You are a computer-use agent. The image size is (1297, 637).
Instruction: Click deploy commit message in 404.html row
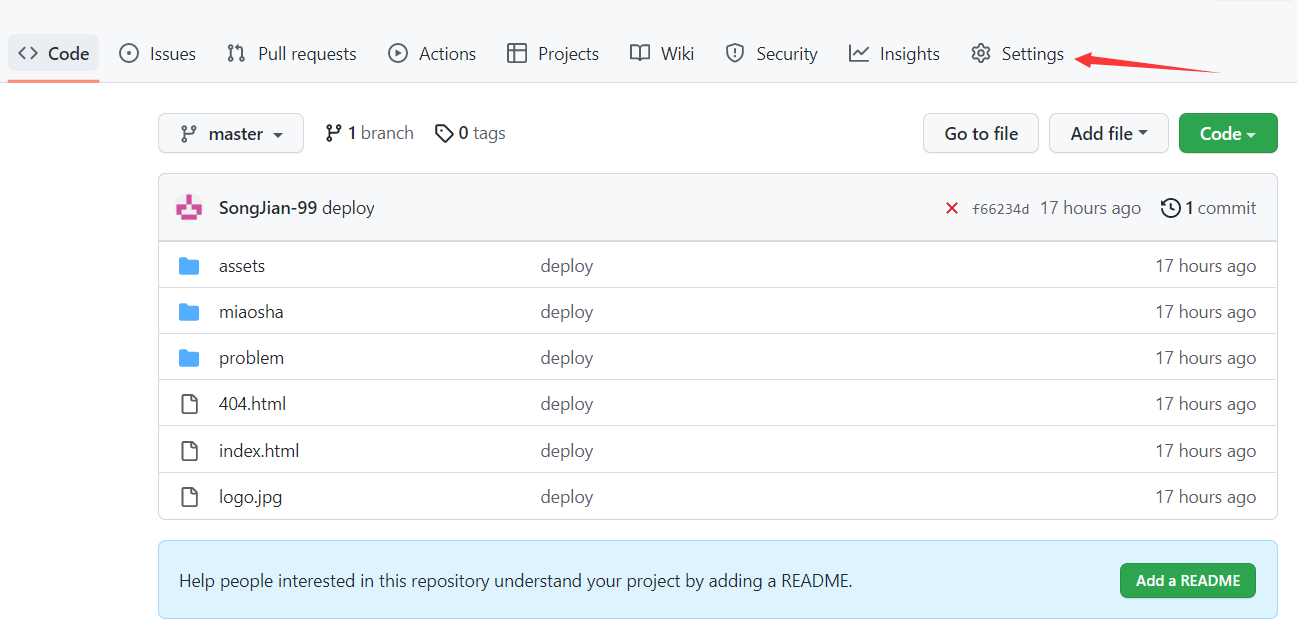(x=567, y=404)
